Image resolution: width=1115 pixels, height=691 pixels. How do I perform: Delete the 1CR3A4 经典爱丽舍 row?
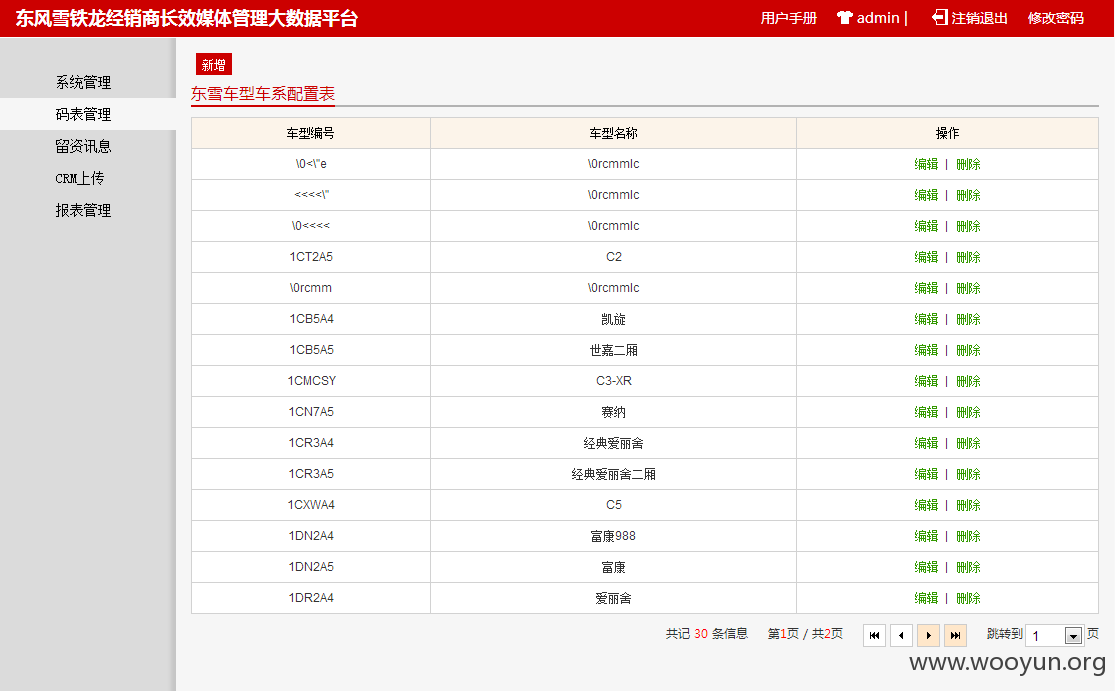(x=968, y=444)
